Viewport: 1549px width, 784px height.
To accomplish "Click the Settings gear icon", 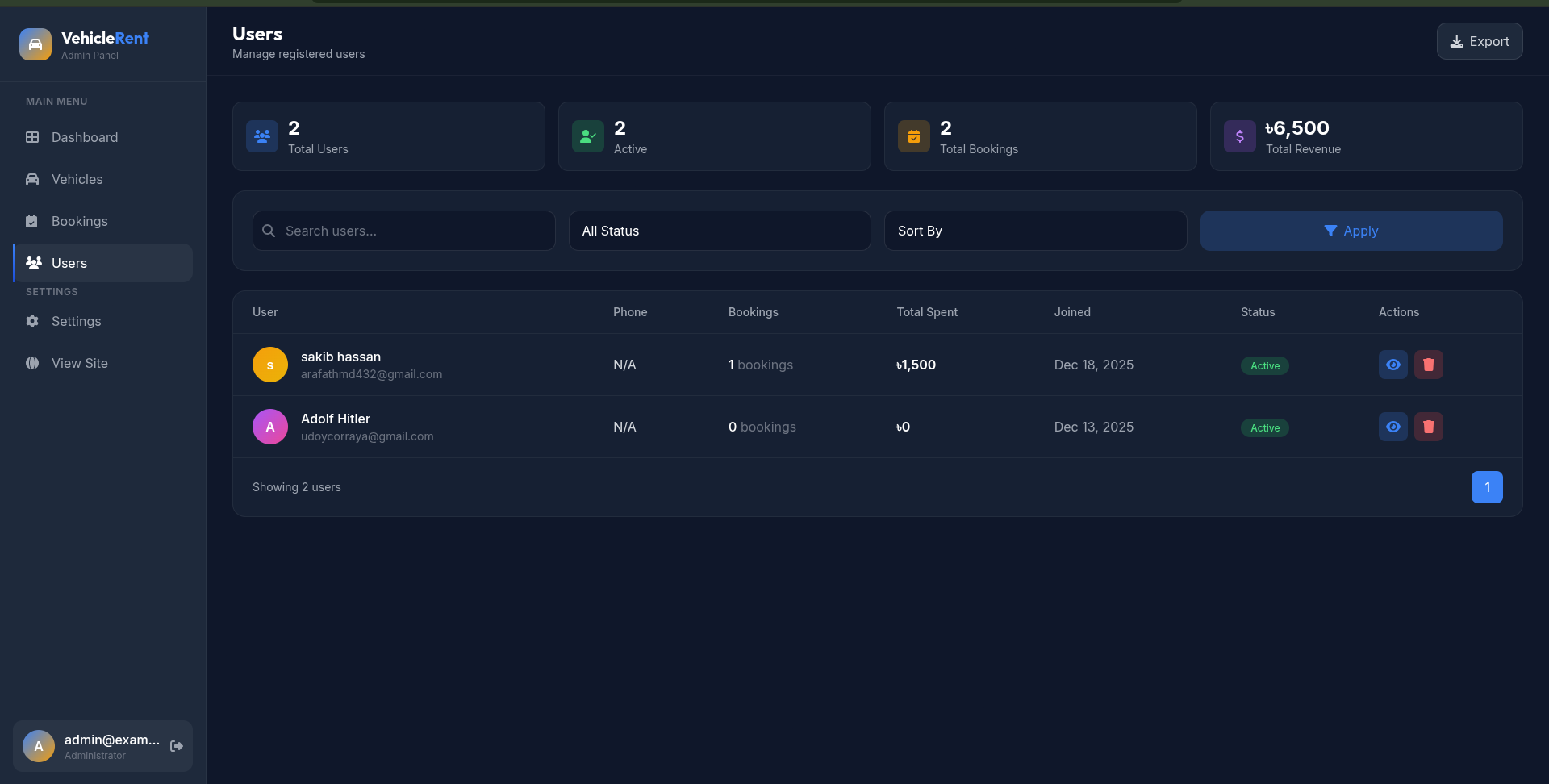I will [32, 321].
